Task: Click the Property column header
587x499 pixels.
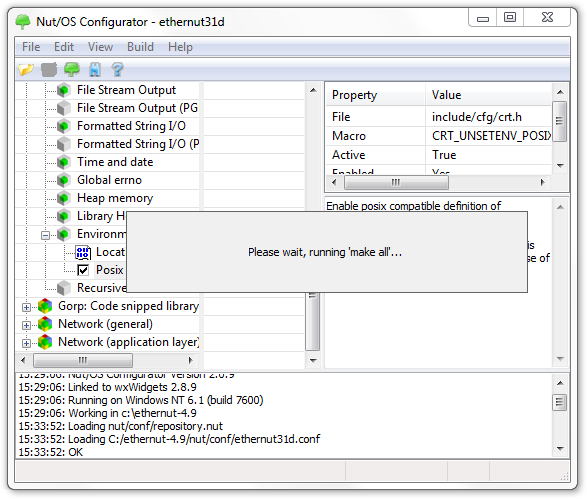Action: (375, 95)
